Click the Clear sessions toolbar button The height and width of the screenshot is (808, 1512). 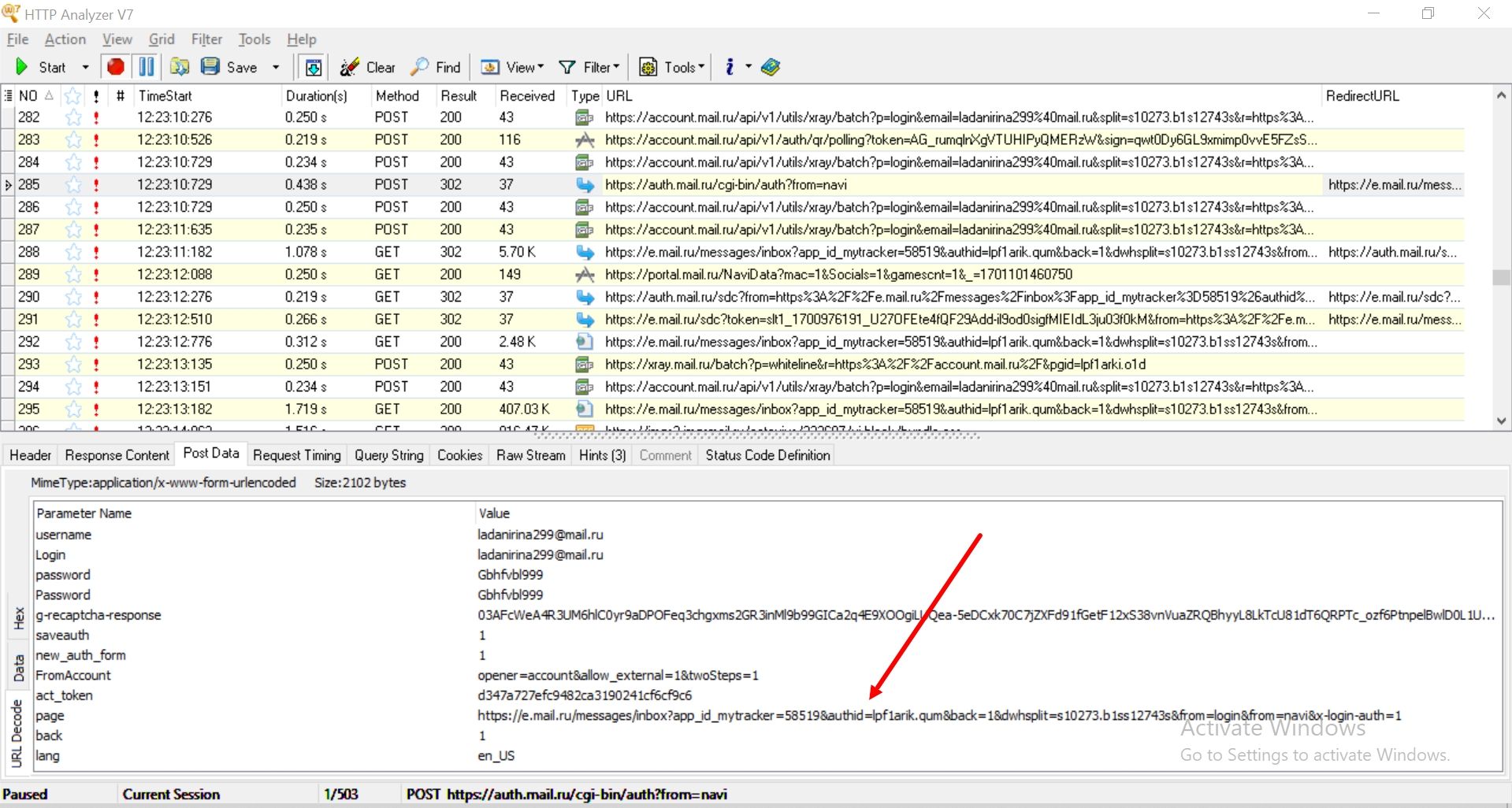pos(368,68)
